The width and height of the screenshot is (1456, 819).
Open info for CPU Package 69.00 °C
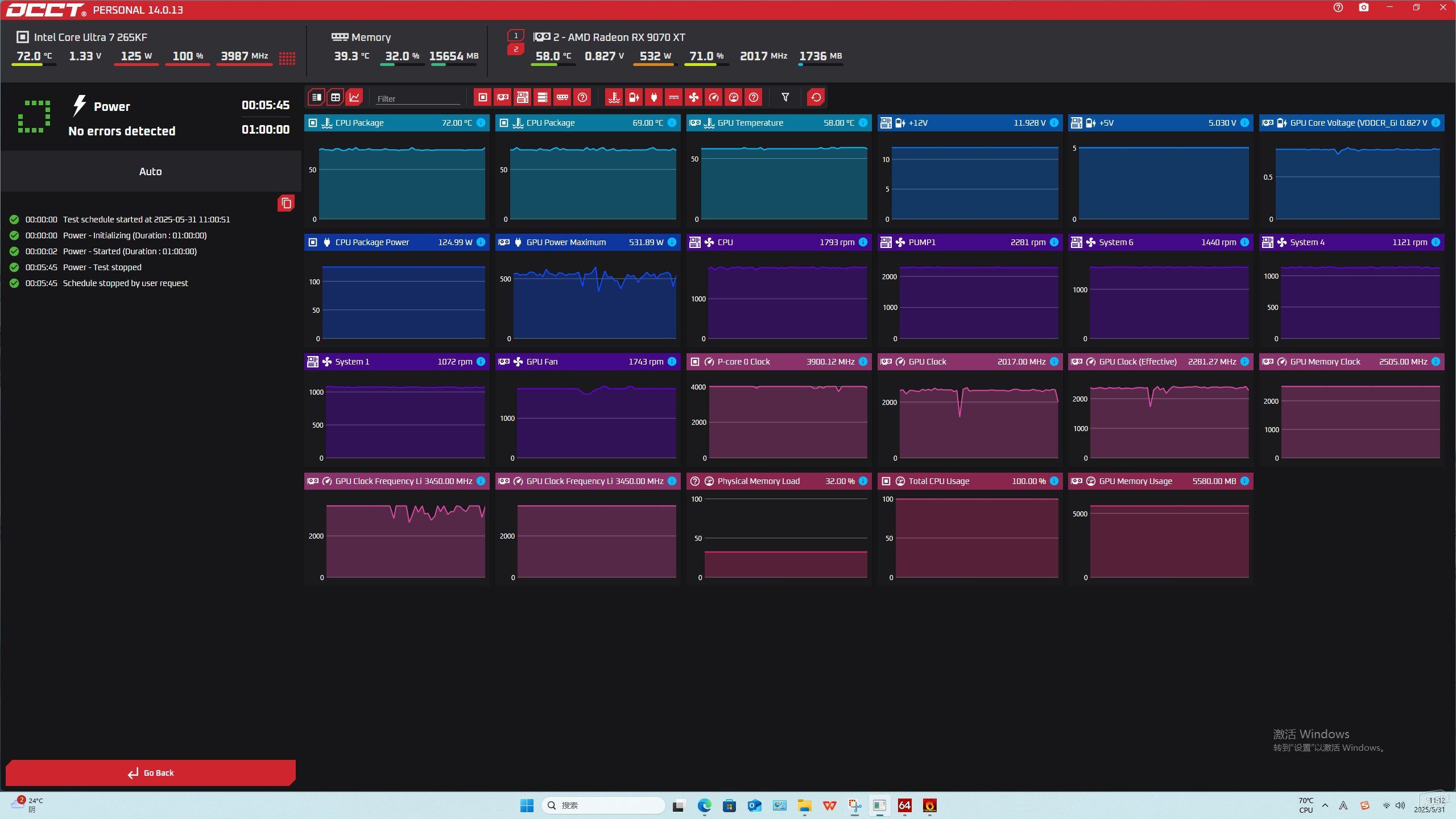coord(672,123)
